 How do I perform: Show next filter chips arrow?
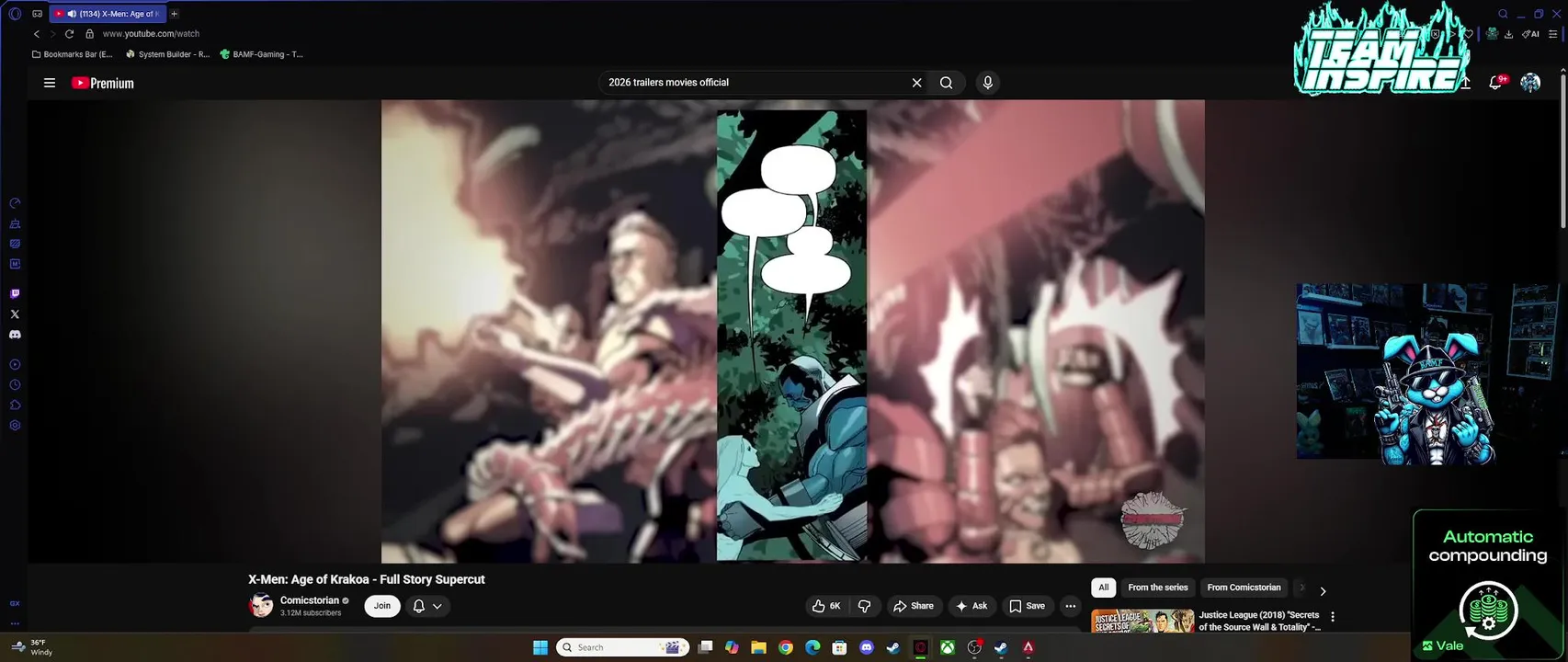coord(1323,591)
